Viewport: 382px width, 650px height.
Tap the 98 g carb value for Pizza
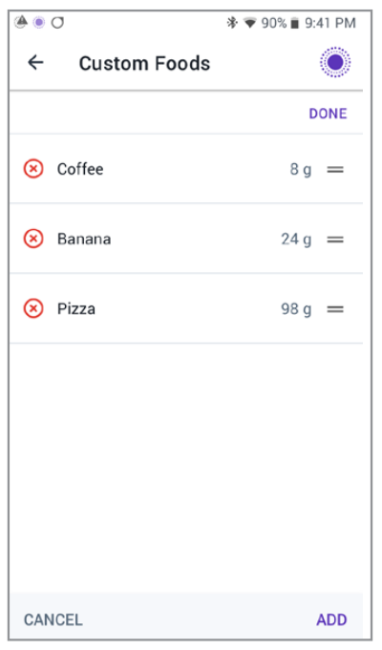[x=296, y=309]
